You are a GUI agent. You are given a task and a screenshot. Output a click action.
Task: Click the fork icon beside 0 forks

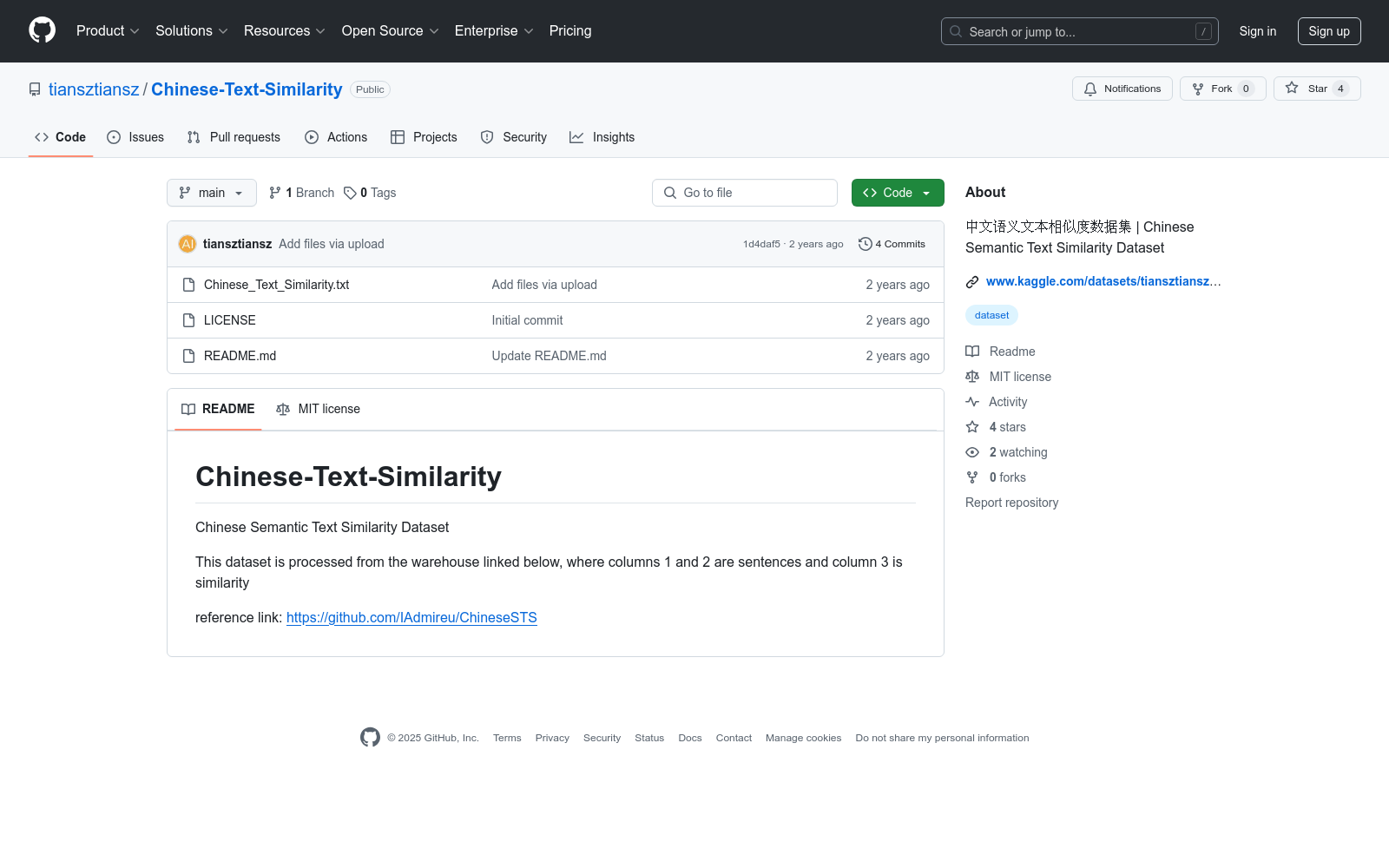(x=972, y=477)
